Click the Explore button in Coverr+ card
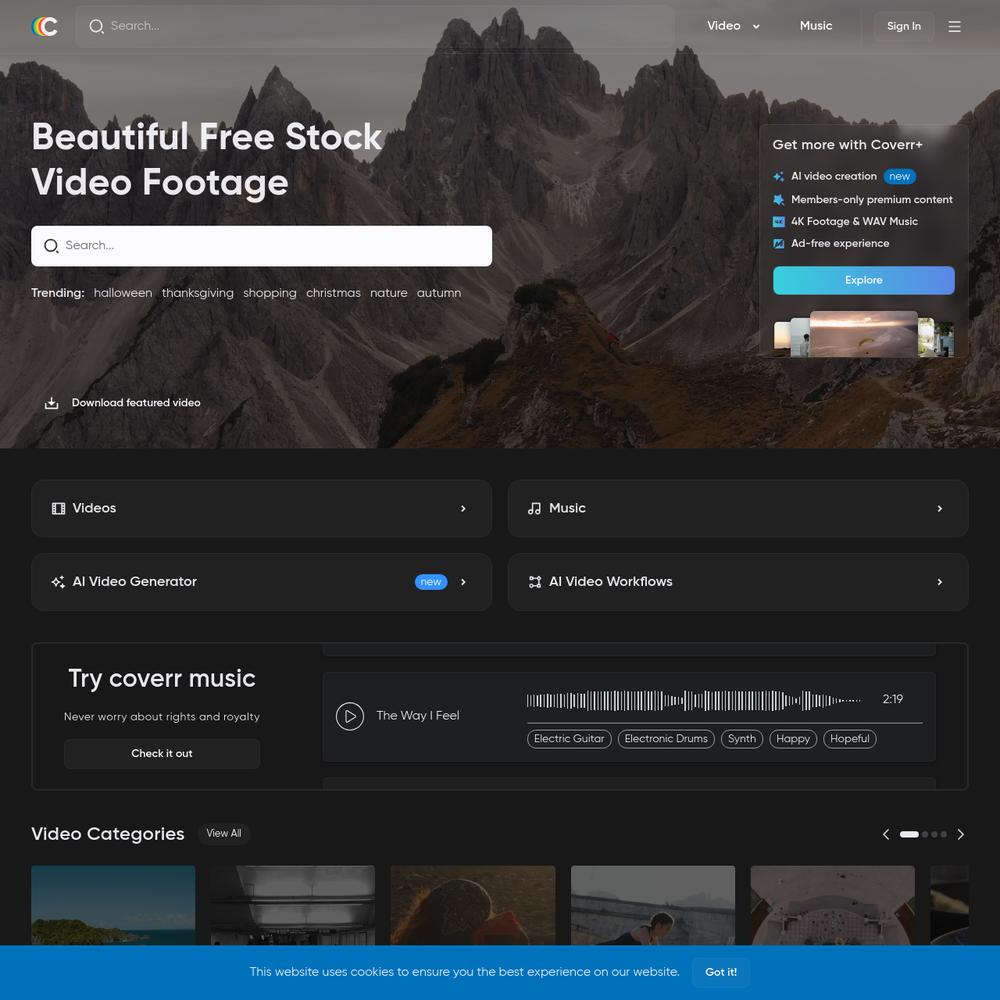The image size is (1000, 1000). [864, 280]
